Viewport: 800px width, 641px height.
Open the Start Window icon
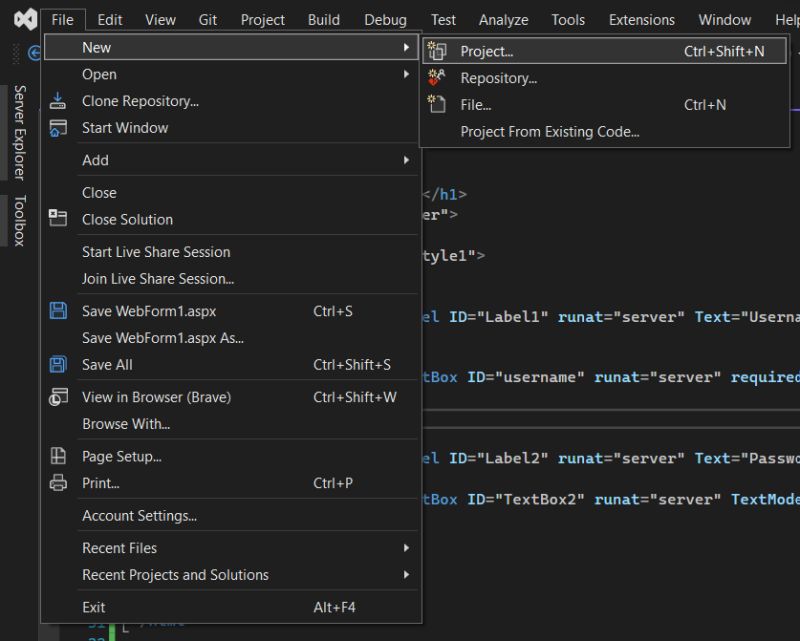[x=58, y=127]
